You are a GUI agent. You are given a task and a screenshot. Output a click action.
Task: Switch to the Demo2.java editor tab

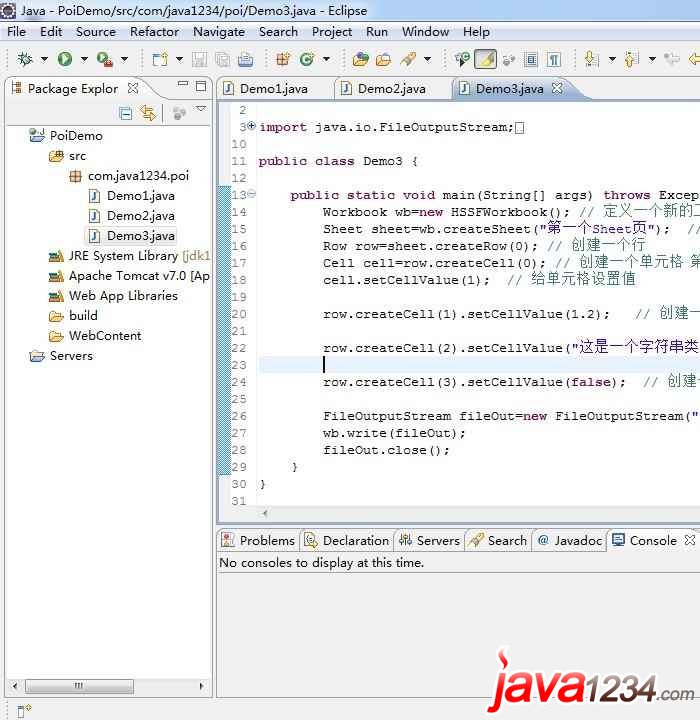pyautogui.click(x=392, y=89)
